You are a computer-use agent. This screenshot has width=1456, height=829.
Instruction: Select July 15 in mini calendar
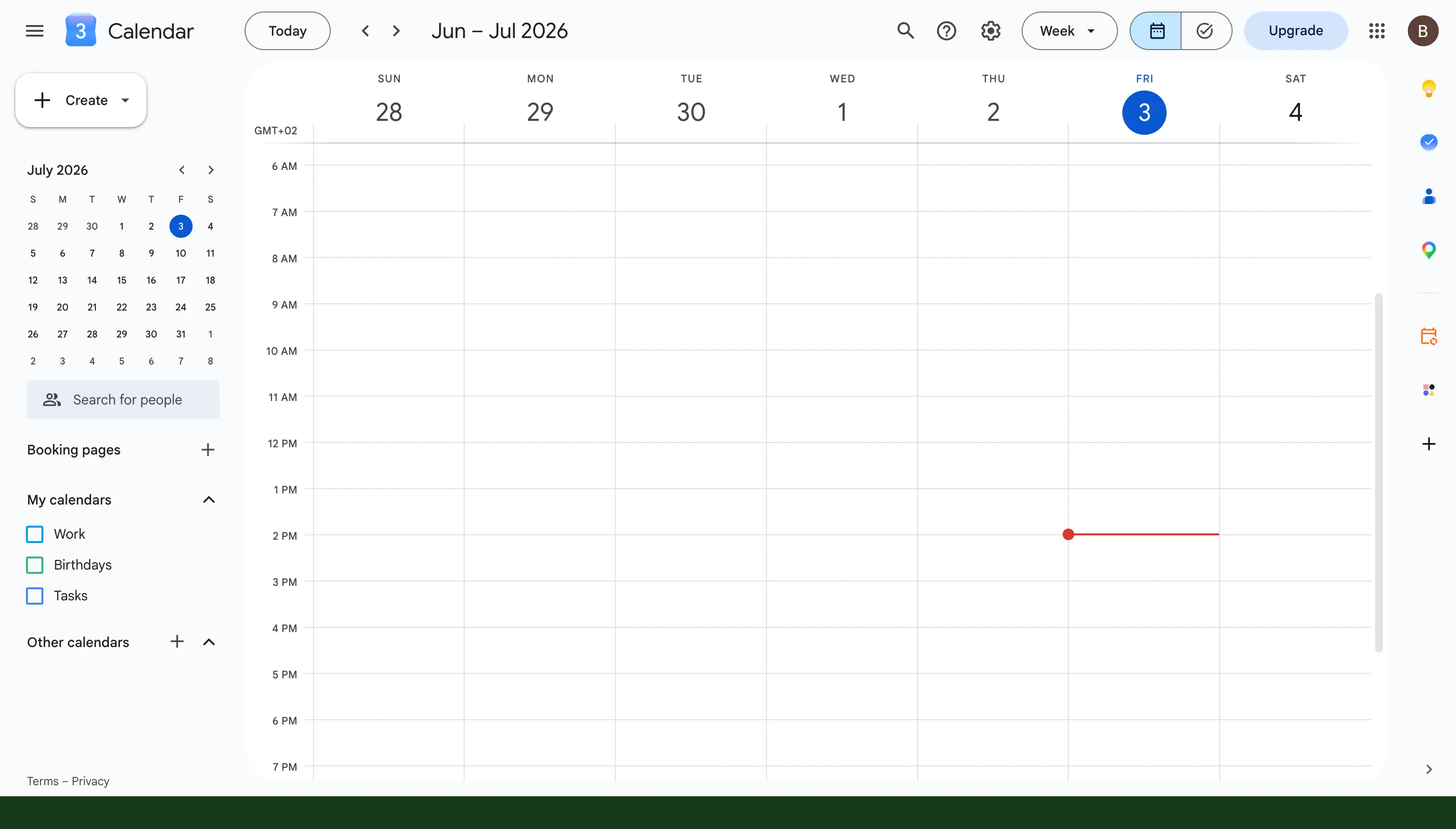(121, 280)
